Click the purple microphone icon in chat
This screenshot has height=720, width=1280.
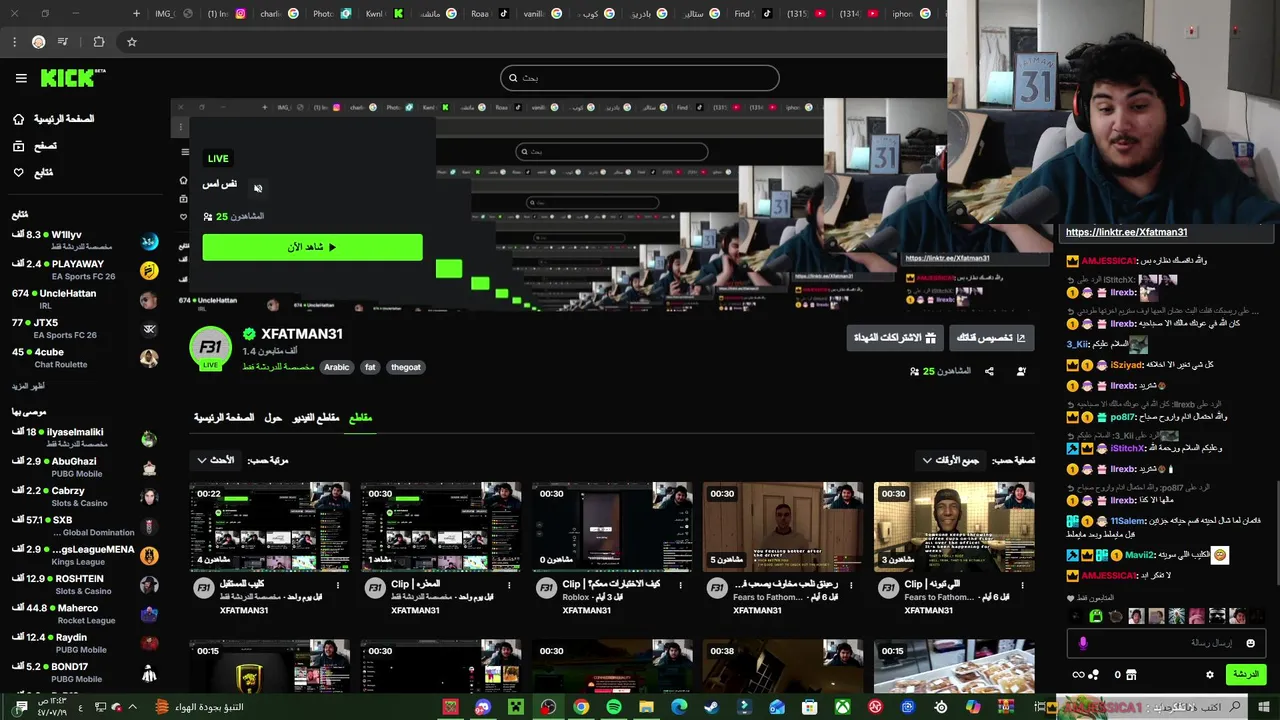pos(1082,643)
